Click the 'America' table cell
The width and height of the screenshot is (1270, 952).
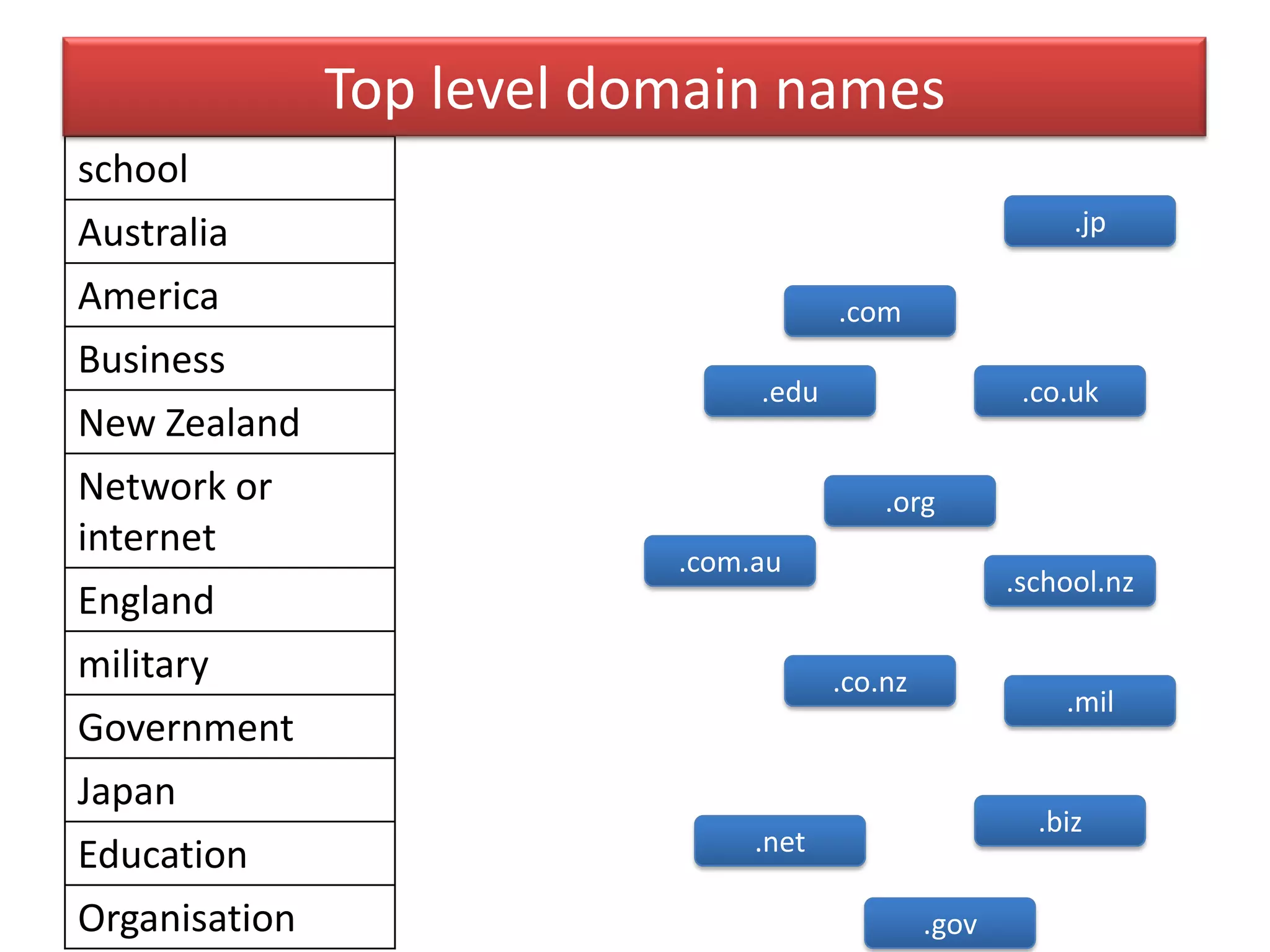(230, 296)
